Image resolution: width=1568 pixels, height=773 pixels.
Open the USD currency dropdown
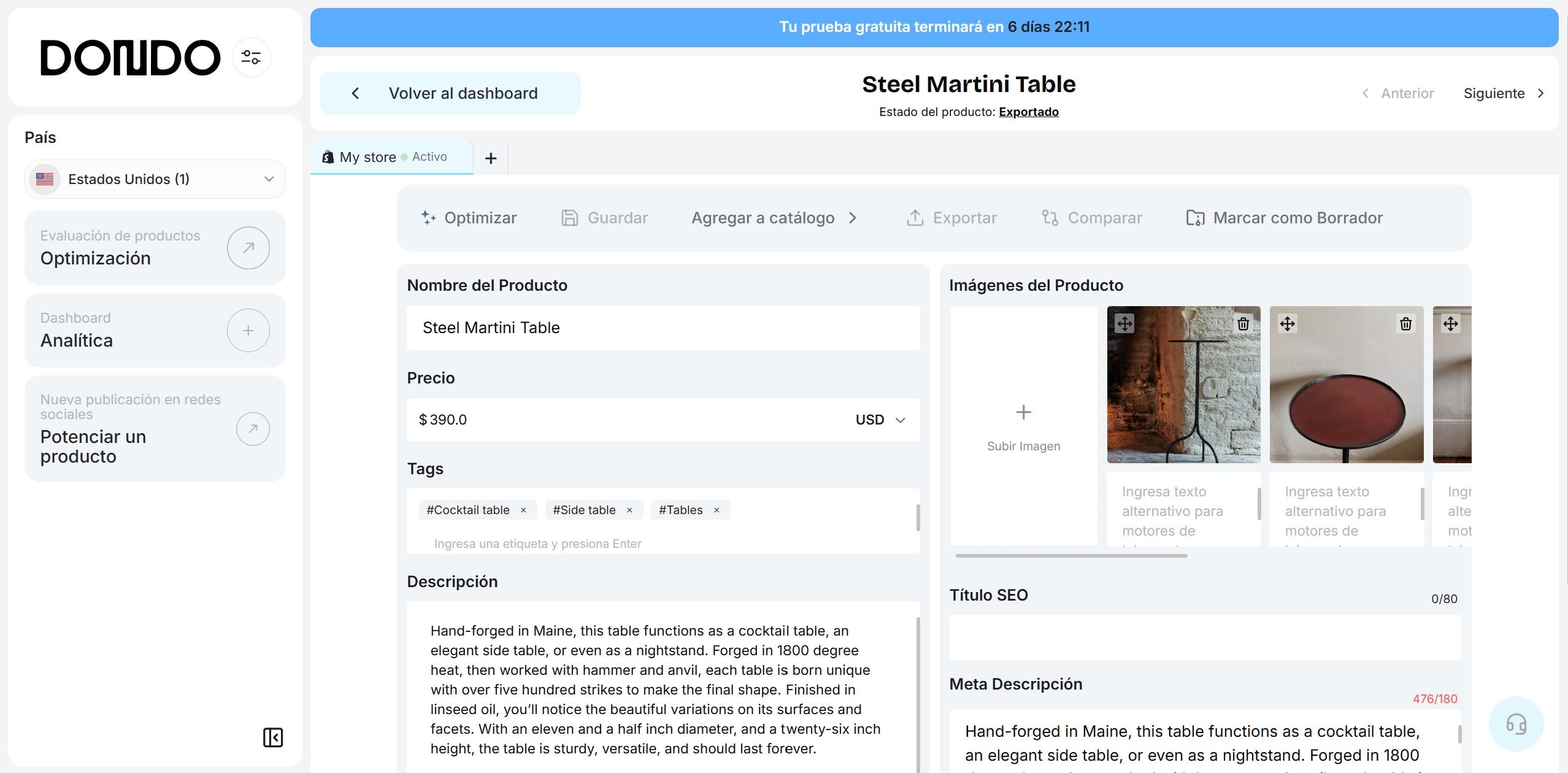coord(880,420)
